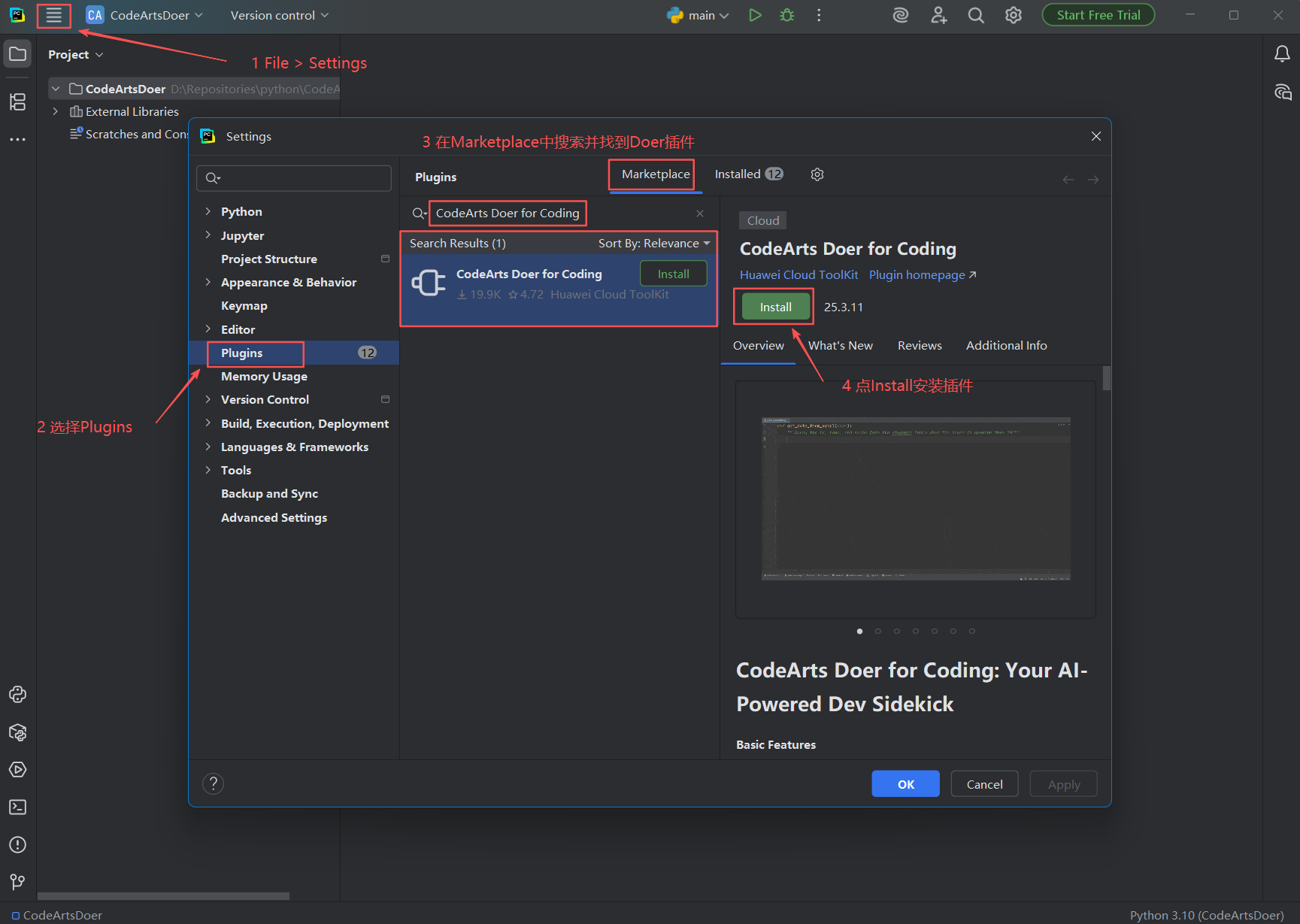Select Plugins in settings tree
The height and width of the screenshot is (924, 1300).
pyautogui.click(x=294, y=353)
